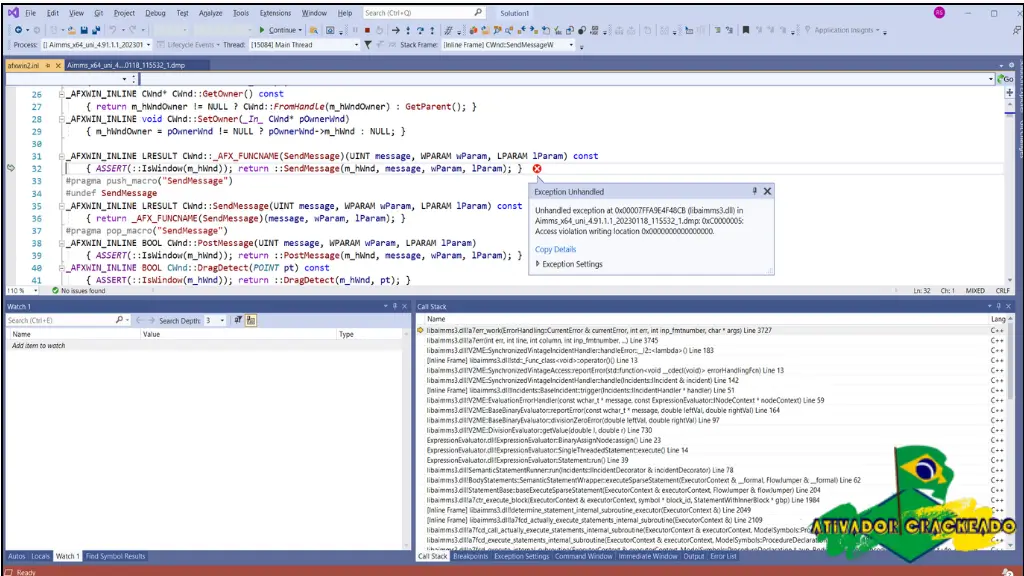Close the Watch 1 panel
Image resolution: width=1024 pixels, height=576 pixels.
coord(404,306)
